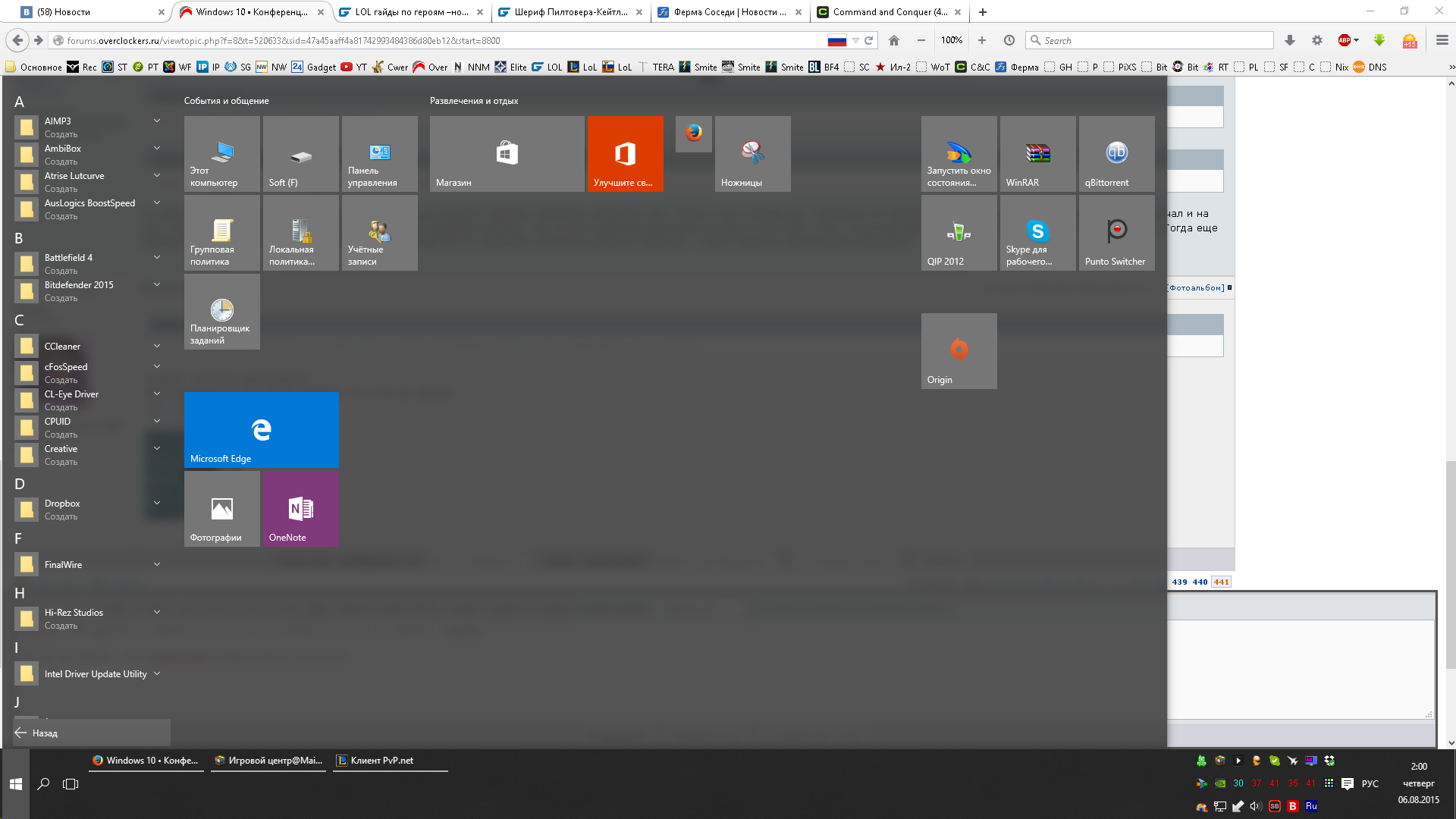The height and width of the screenshot is (819, 1456).
Task: Launch the Origin tile
Action: click(x=959, y=351)
